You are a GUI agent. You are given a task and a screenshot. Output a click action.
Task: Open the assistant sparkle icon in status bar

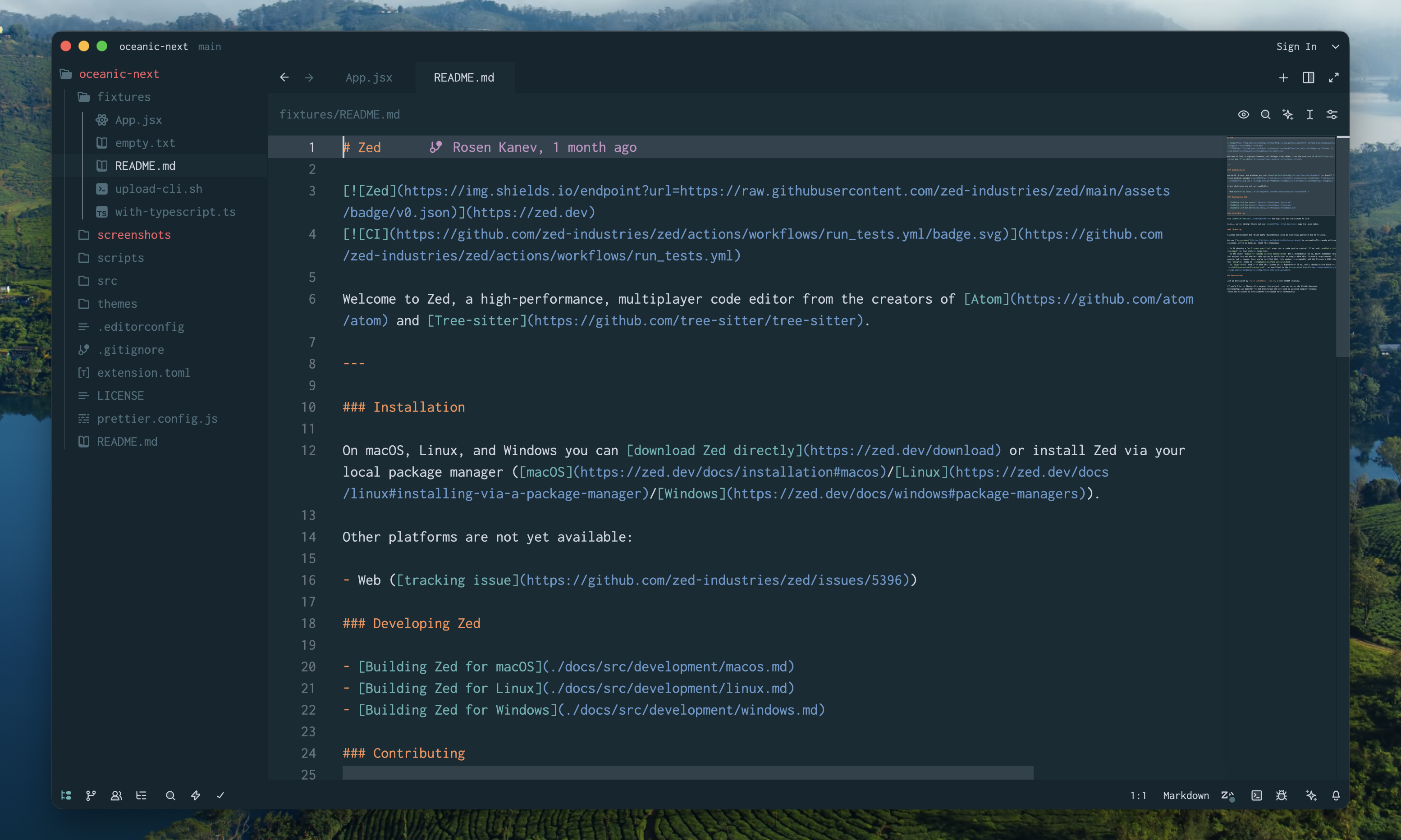(1310, 795)
